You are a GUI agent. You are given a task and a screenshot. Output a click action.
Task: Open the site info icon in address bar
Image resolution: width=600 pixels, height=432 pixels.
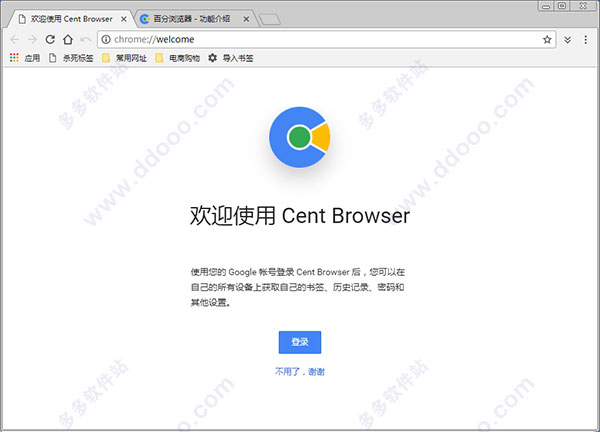106,39
